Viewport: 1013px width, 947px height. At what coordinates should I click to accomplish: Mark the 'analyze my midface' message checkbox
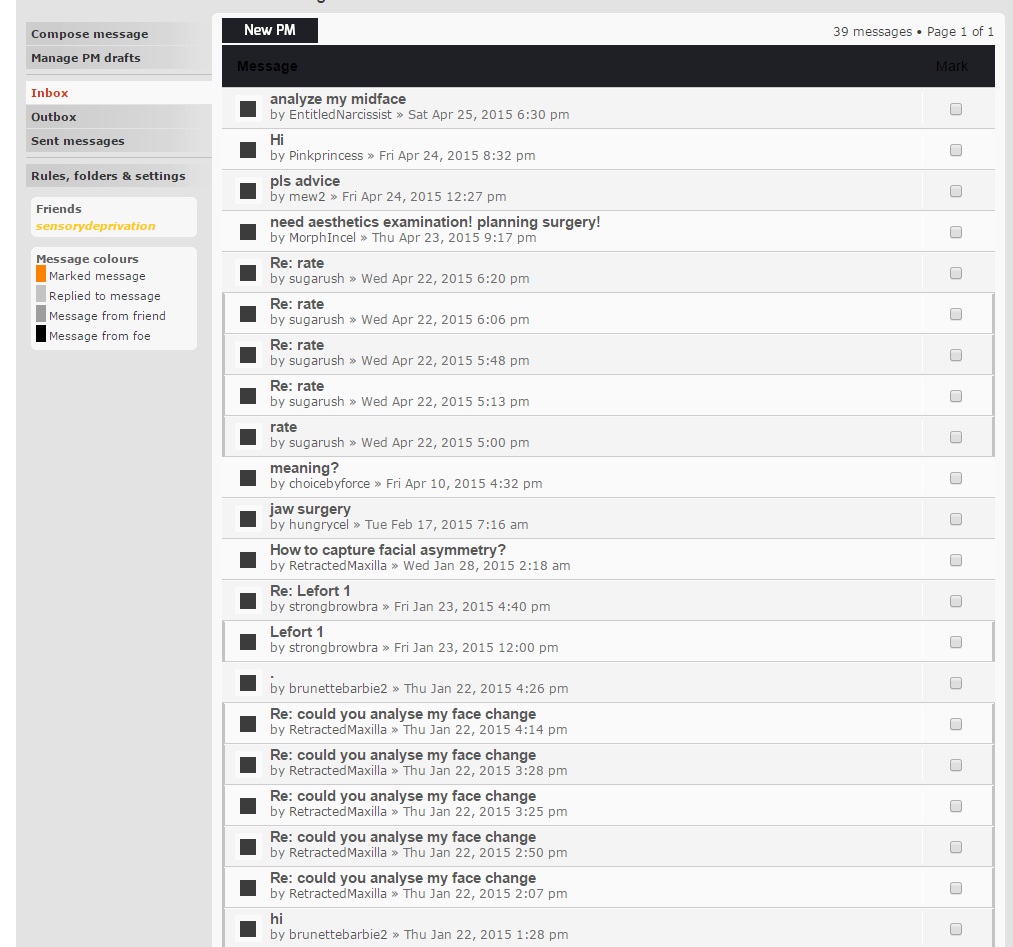(x=956, y=109)
